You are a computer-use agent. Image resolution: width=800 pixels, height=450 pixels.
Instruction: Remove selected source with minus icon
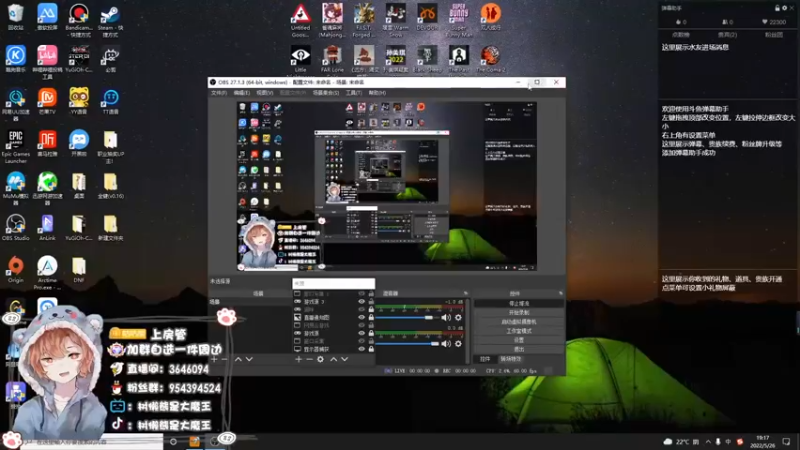309,359
